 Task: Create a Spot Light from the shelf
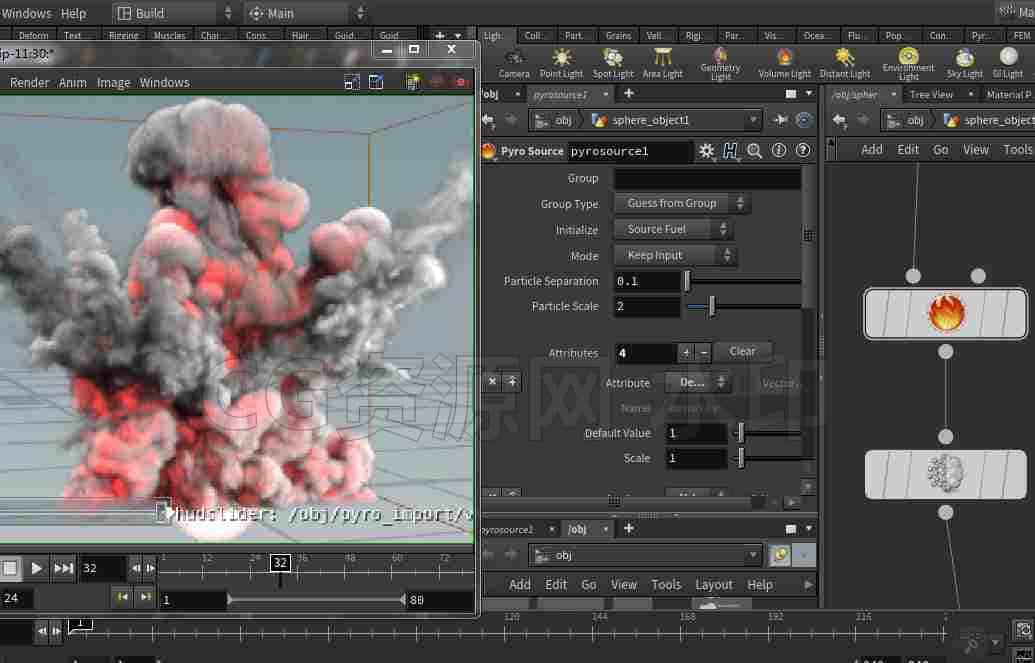pos(613,63)
